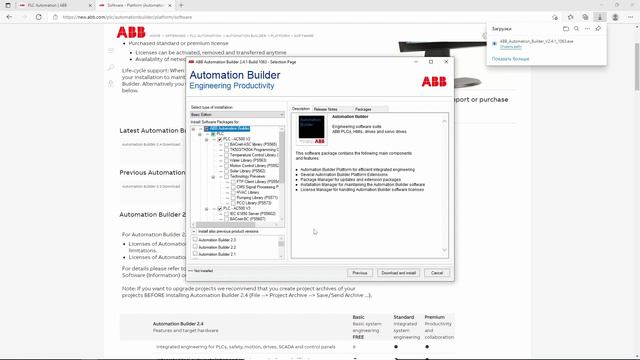Check Automation Builder 2.2 previous version
640x360 pixels.
(x=195, y=247)
